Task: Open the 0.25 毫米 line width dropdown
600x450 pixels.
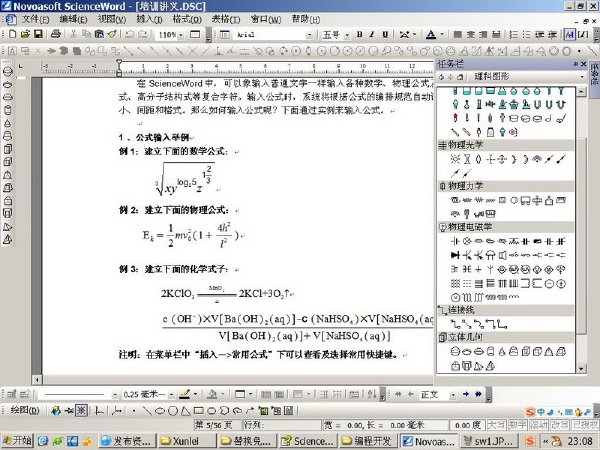Action: 171,395
